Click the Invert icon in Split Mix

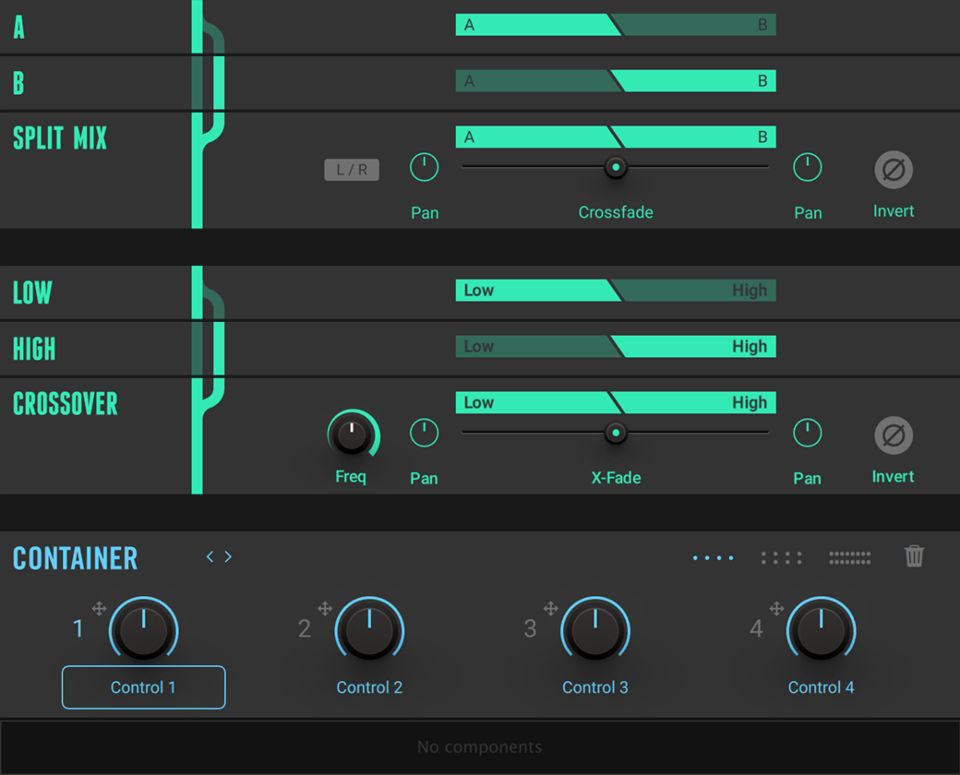[893, 171]
